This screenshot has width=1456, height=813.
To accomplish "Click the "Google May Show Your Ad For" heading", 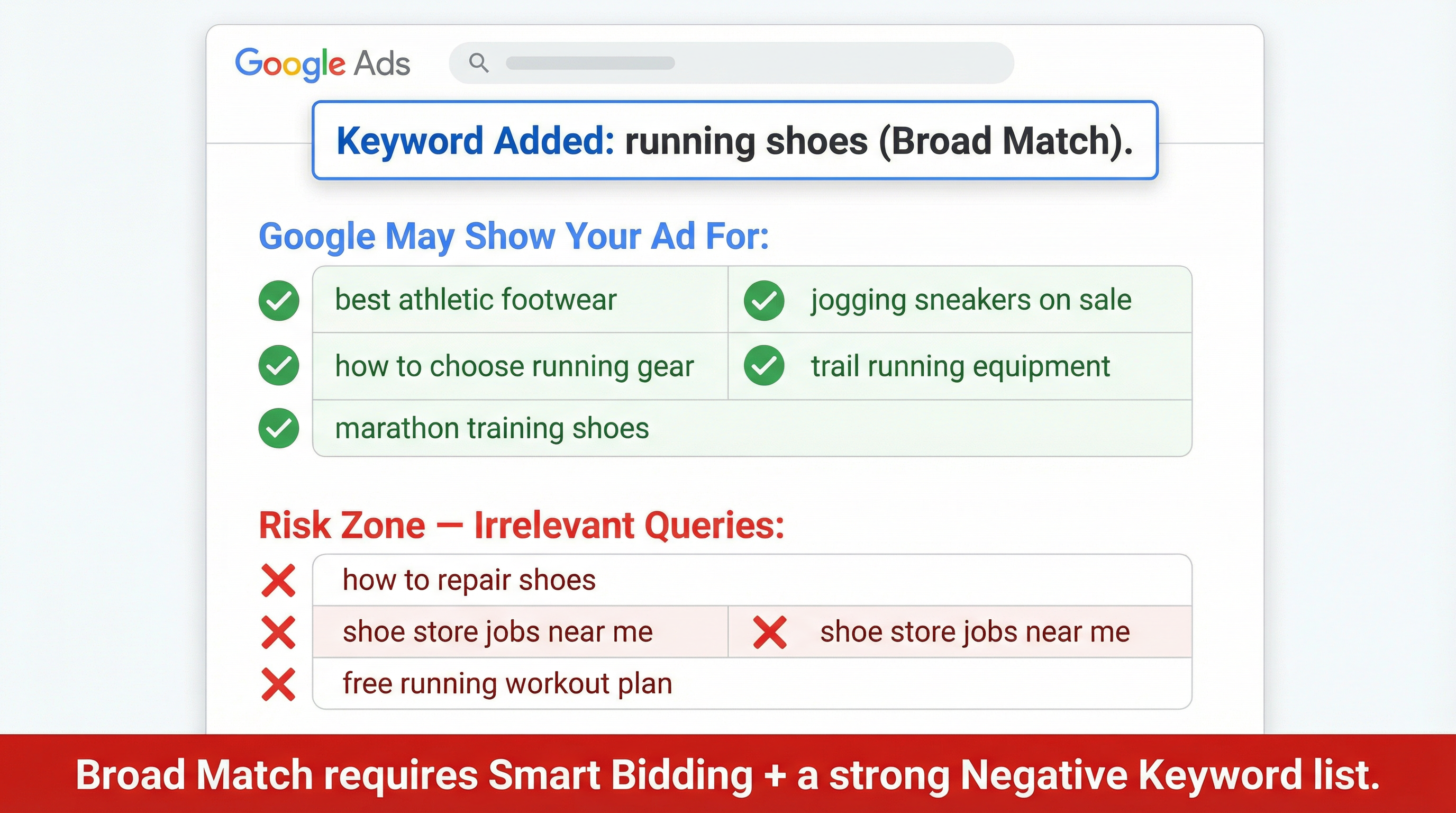I will pyautogui.click(x=513, y=236).
